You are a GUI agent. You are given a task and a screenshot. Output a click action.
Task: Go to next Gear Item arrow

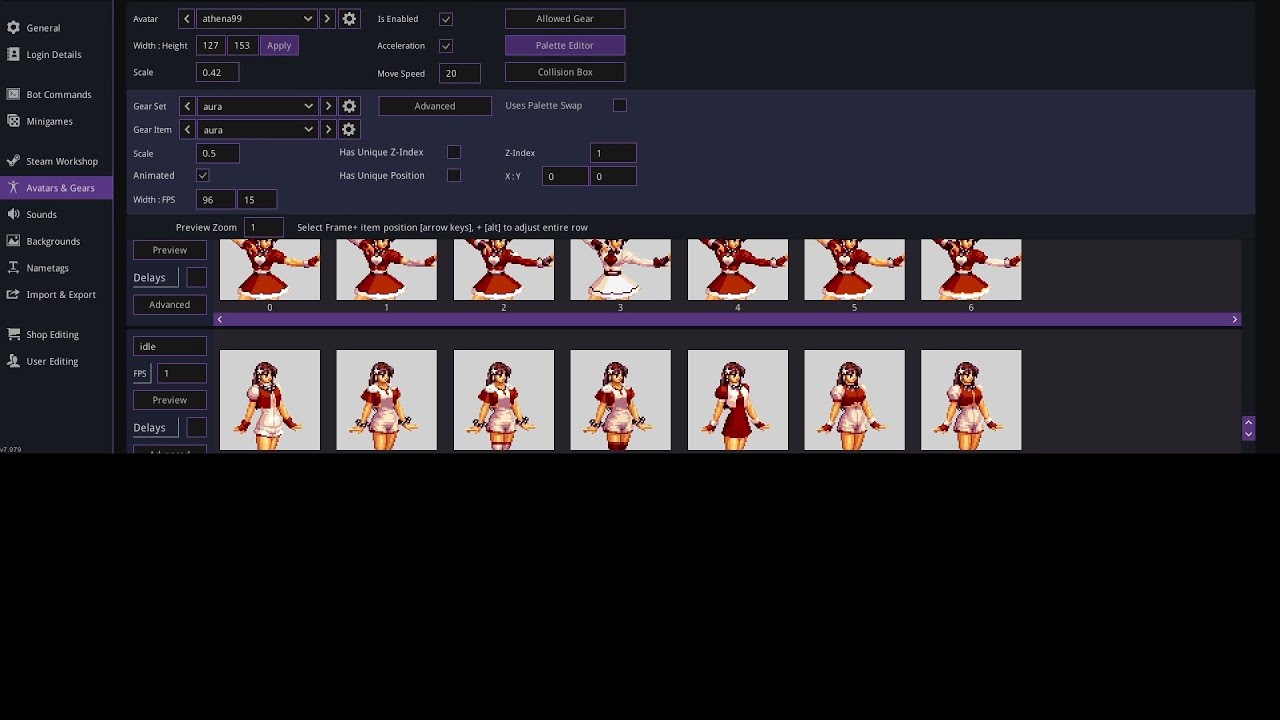click(327, 129)
